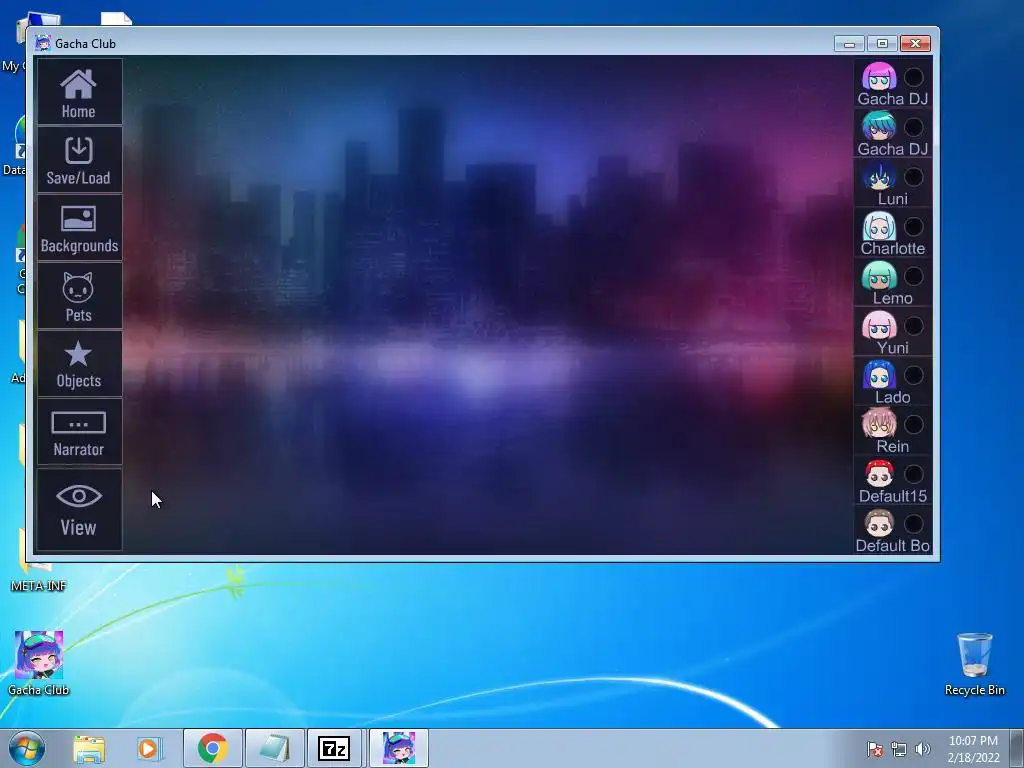Switch to Gacha Club taskbar button
This screenshot has height=768, width=1024.
tap(399, 748)
